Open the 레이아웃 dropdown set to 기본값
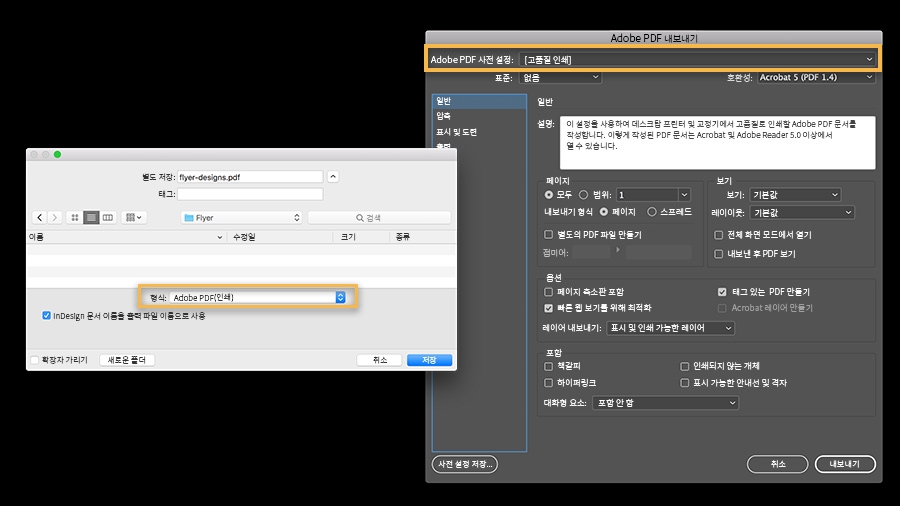Viewport: 900px width, 506px height. [x=802, y=212]
